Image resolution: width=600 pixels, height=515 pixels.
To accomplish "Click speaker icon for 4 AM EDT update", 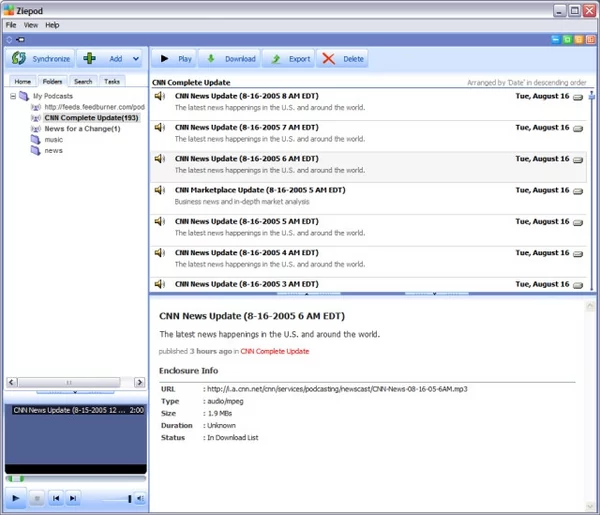I will coord(160,253).
